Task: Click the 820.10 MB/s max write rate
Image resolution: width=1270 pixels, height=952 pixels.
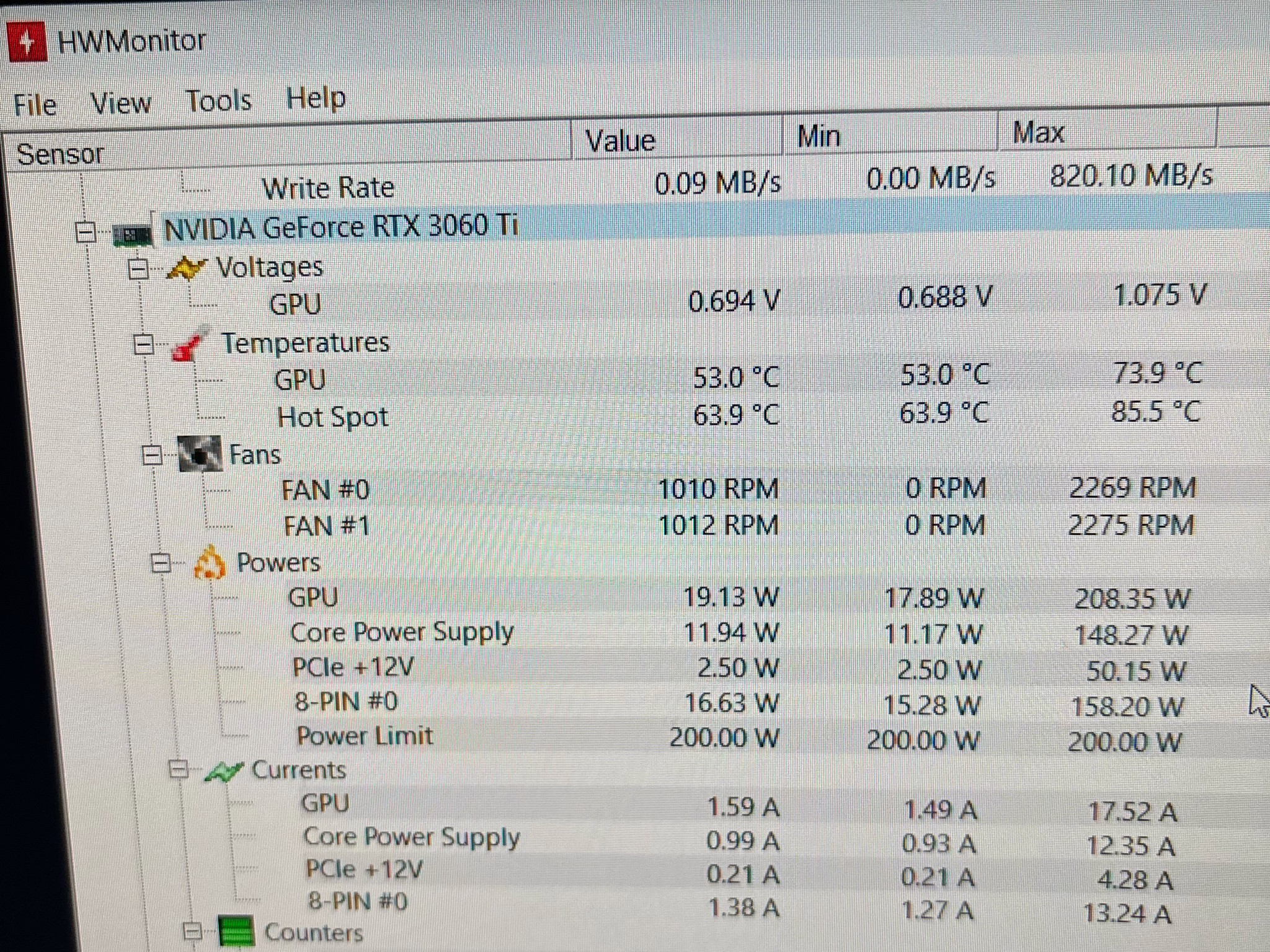Action: click(x=1131, y=176)
